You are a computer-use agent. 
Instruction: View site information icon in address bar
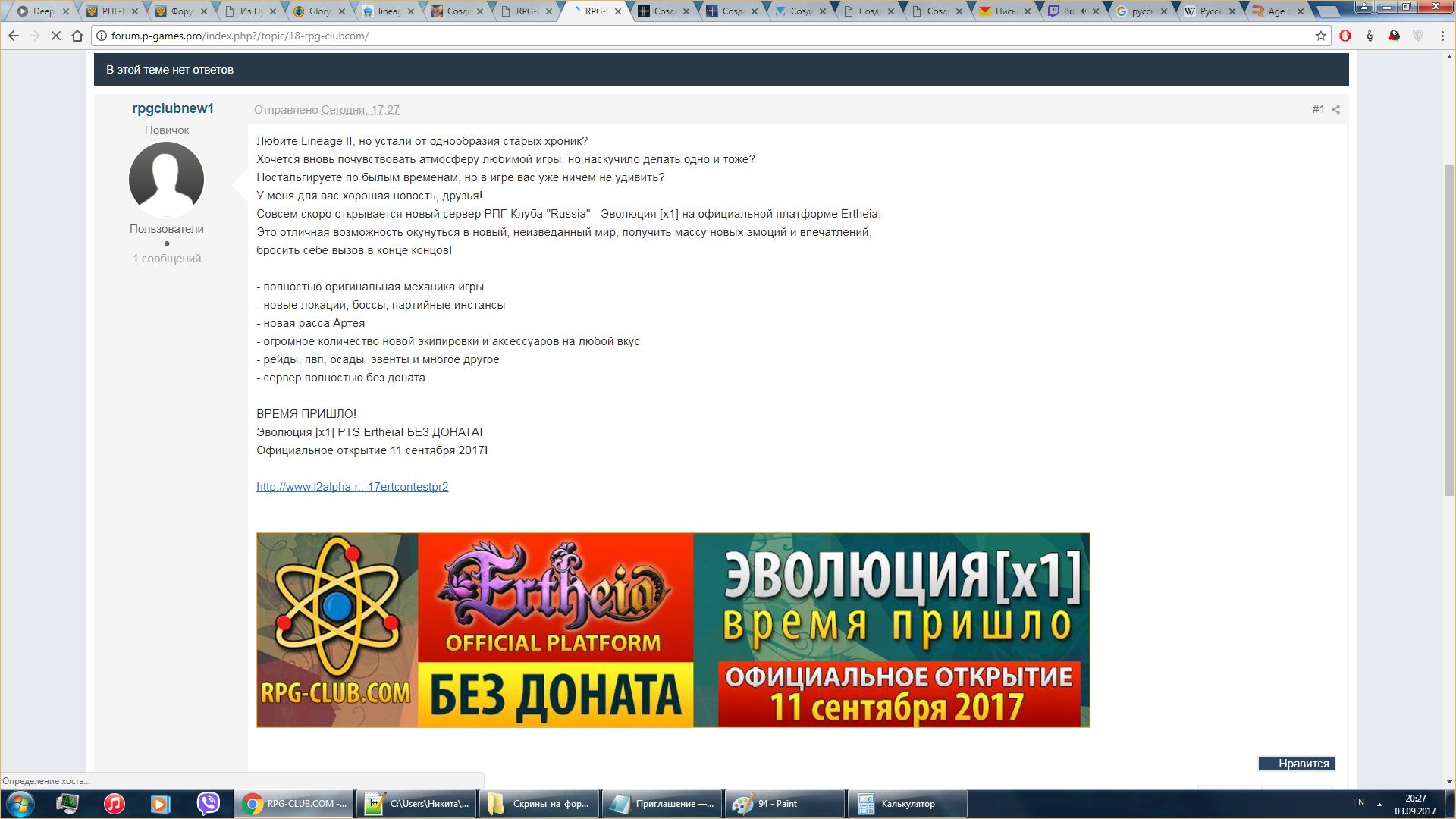tap(102, 36)
